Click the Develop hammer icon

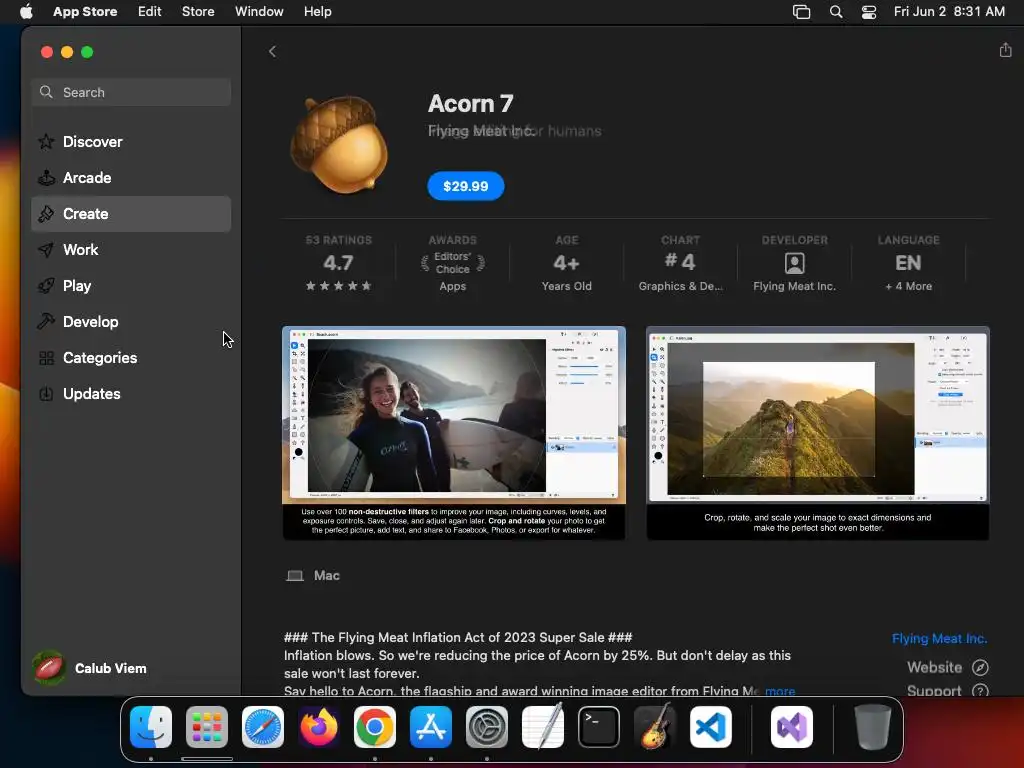tap(46, 321)
